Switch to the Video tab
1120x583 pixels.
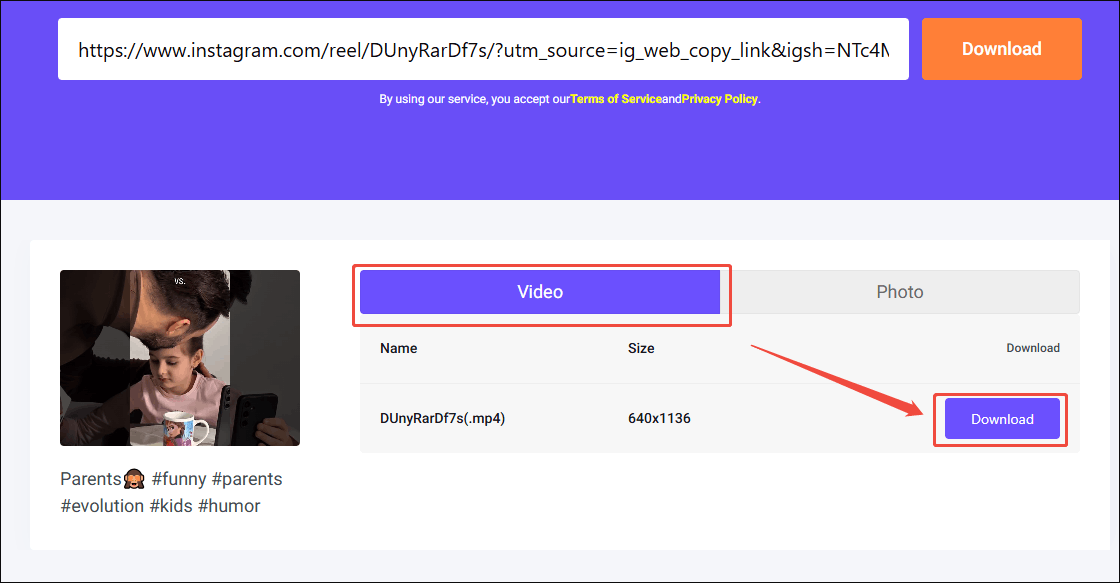click(x=540, y=291)
